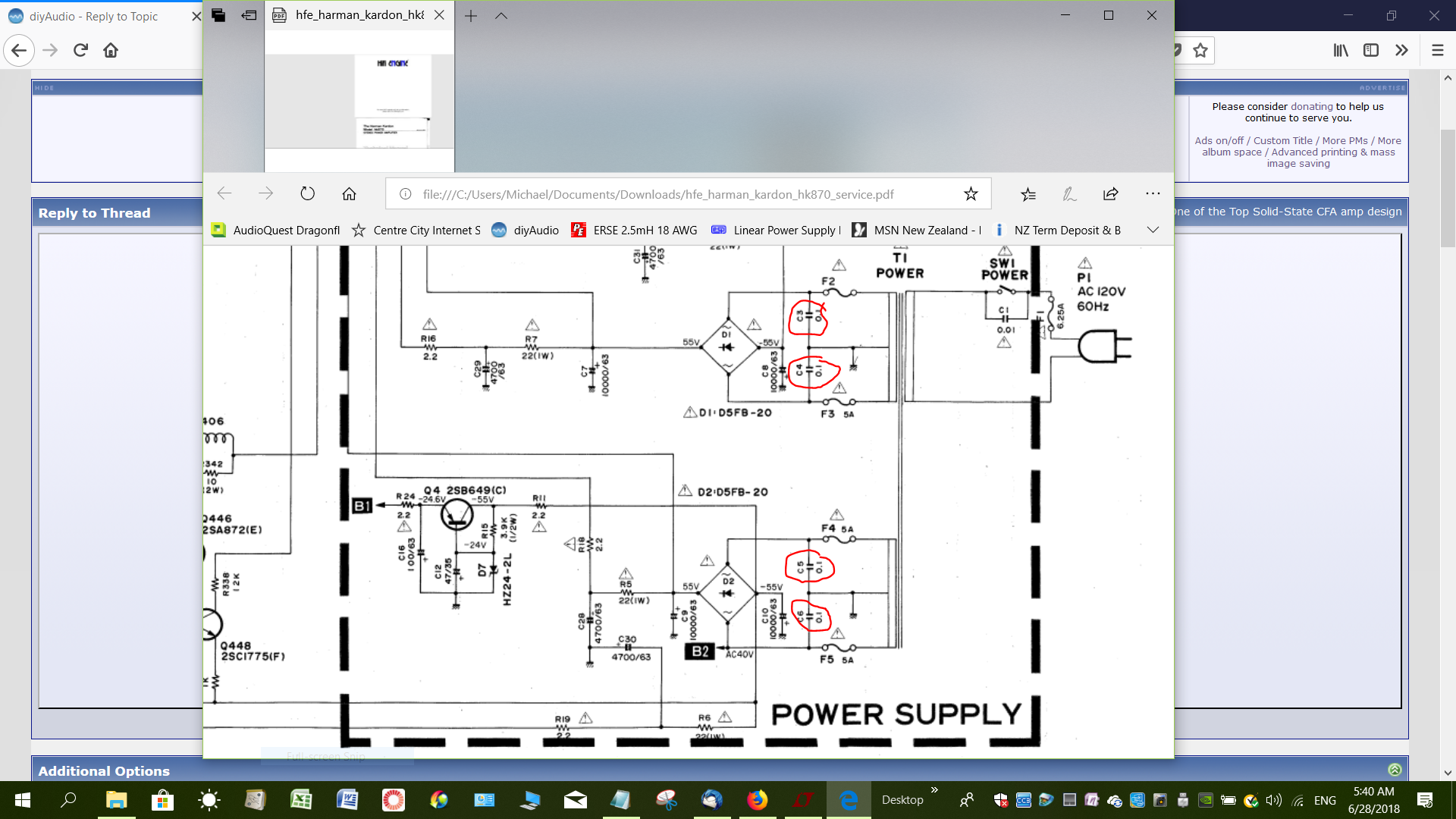The width and height of the screenshot is (1456, 819).
Task: Hide tab previews chevron in Edge
Action: tap(501, 16)
